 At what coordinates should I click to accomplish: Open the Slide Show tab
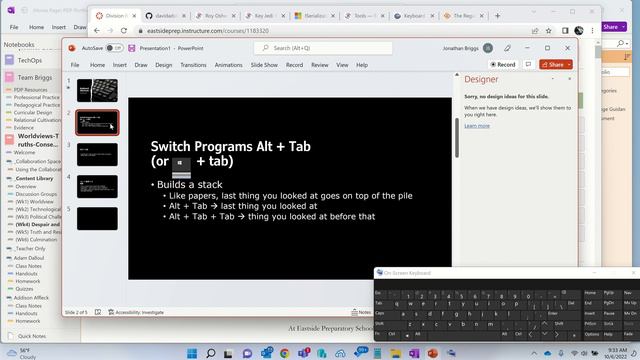(x=264, y=65)
